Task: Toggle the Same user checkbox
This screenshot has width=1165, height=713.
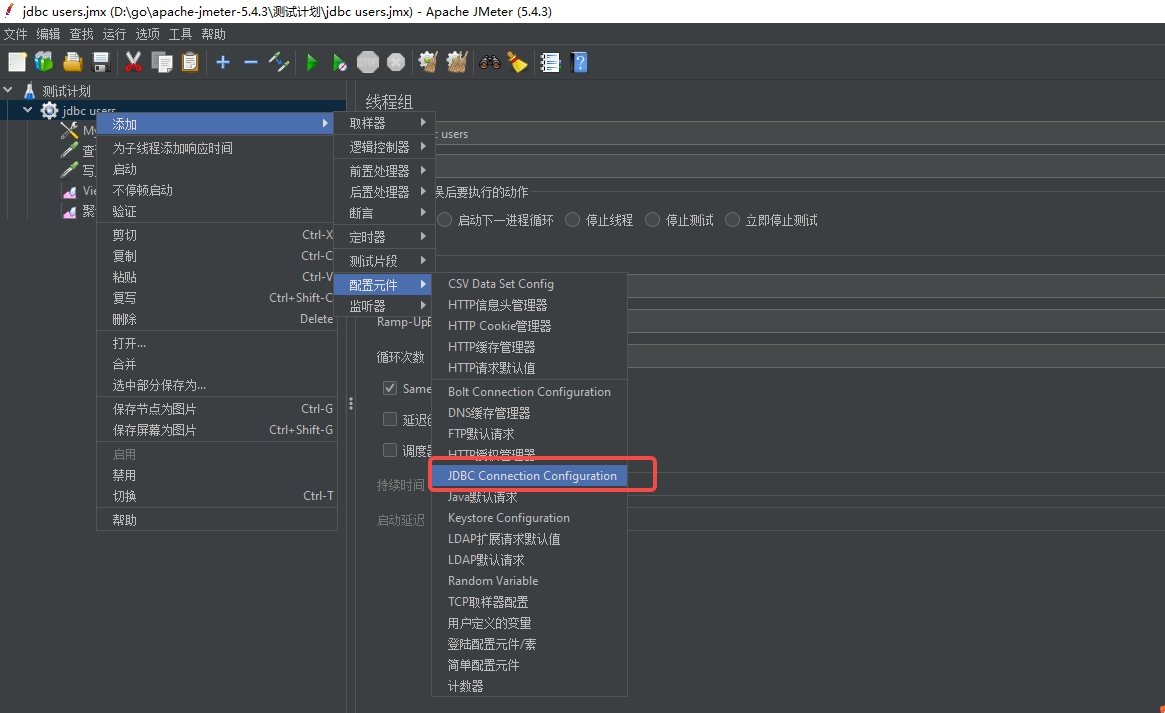Action: click(x=390, y=388)
